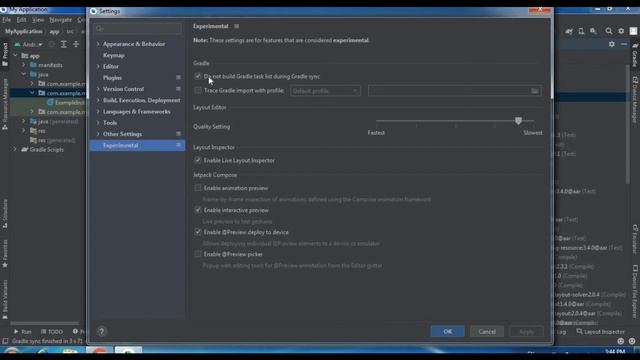This screenshot has width=640, height=360.
Task: Click taskbar clock showing time
Action: (615, 351)
